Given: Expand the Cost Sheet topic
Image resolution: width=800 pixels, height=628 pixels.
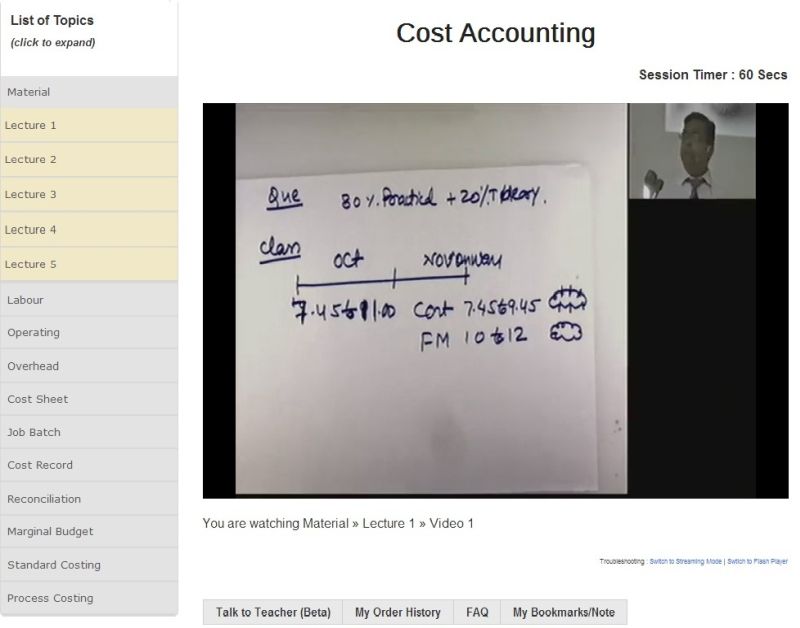Looking at the screenshot, I should click(89, 399).
